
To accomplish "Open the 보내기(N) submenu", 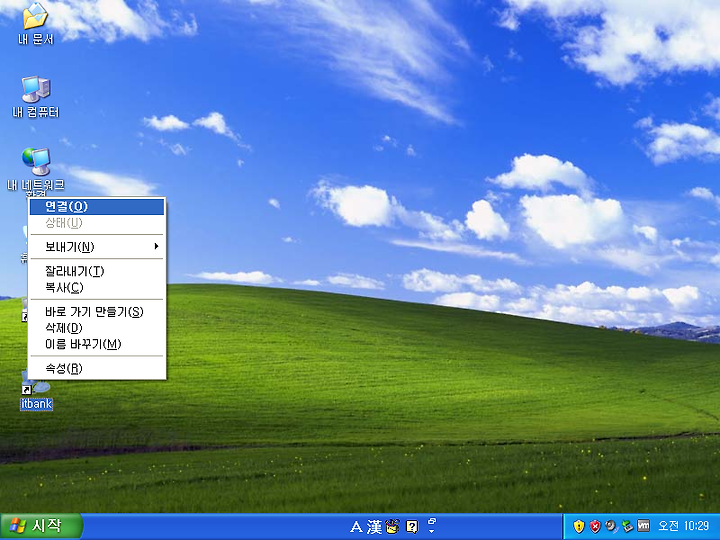I will 96,247.
